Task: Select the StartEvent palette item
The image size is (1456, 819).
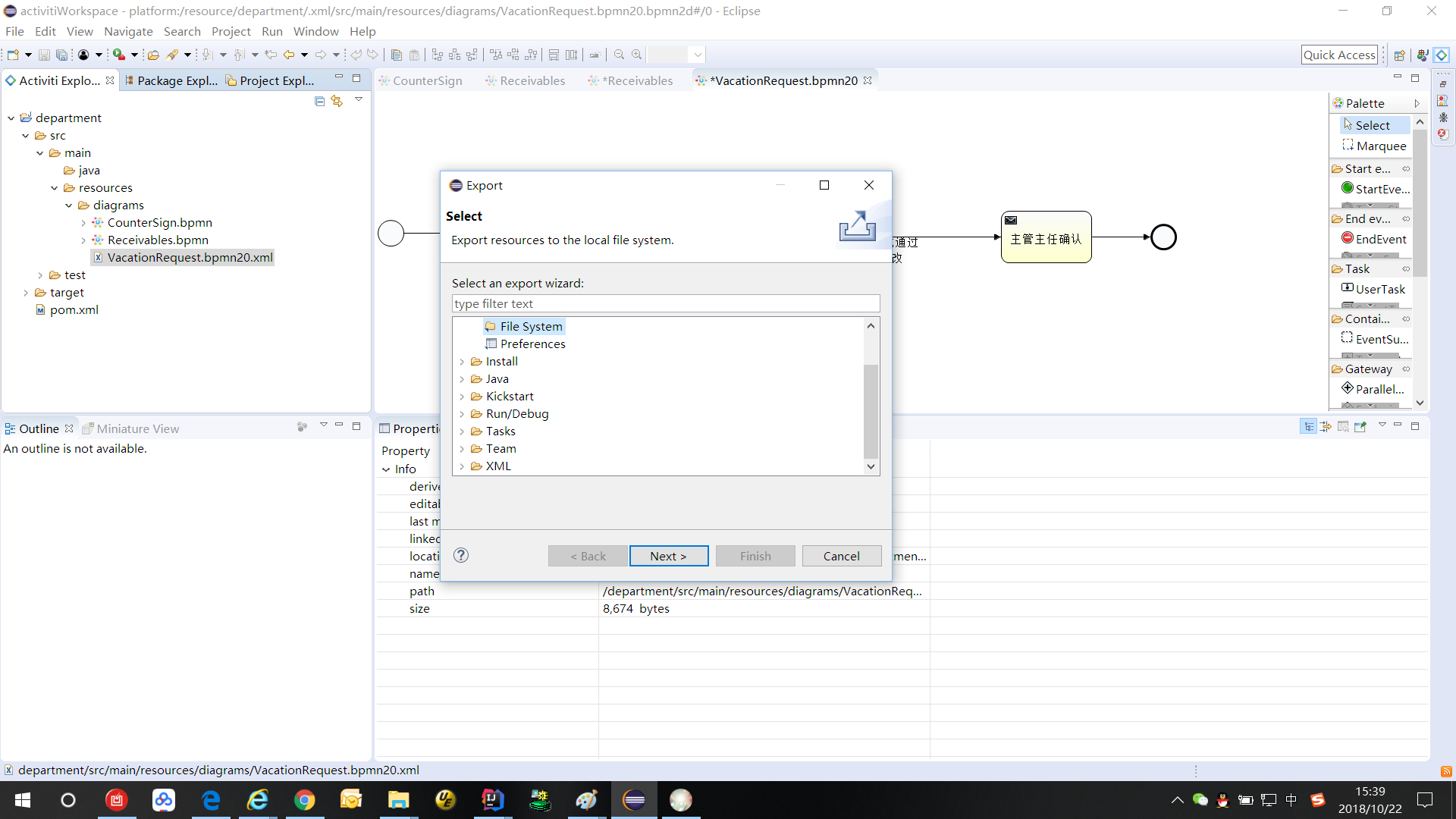Action: [1375, 189]
